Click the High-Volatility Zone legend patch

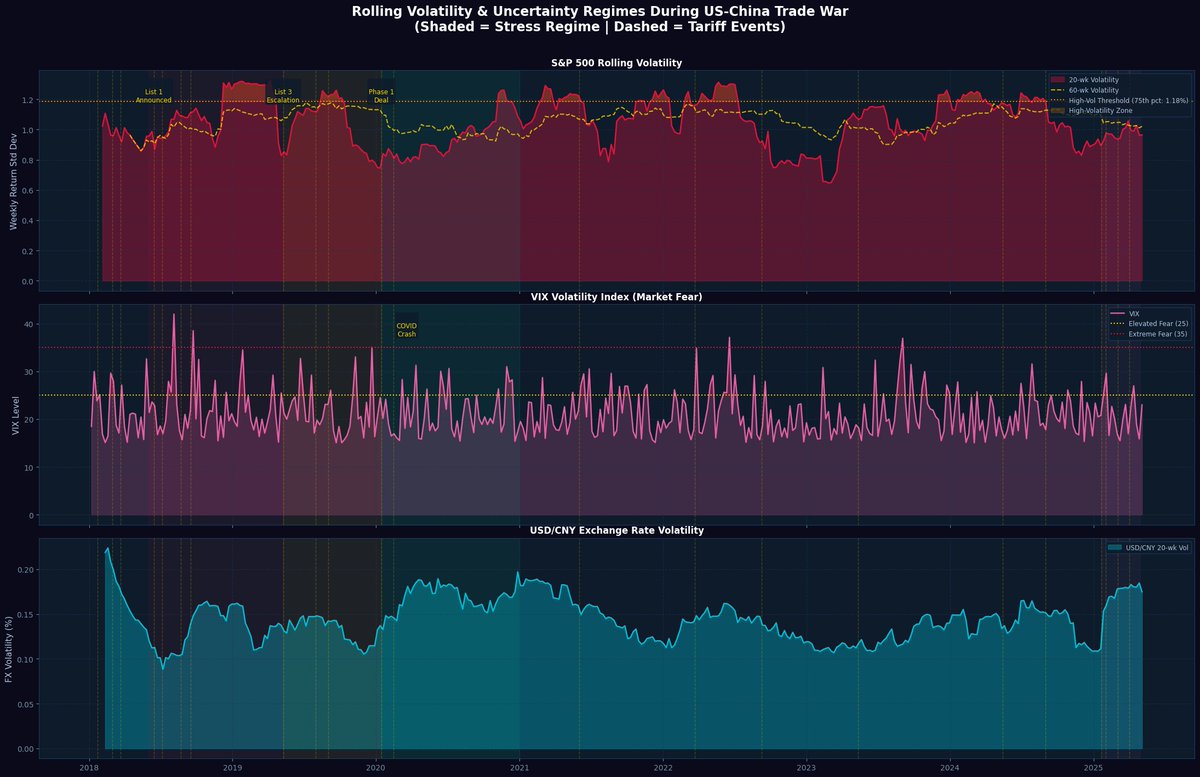click(x=1057, y=110)
